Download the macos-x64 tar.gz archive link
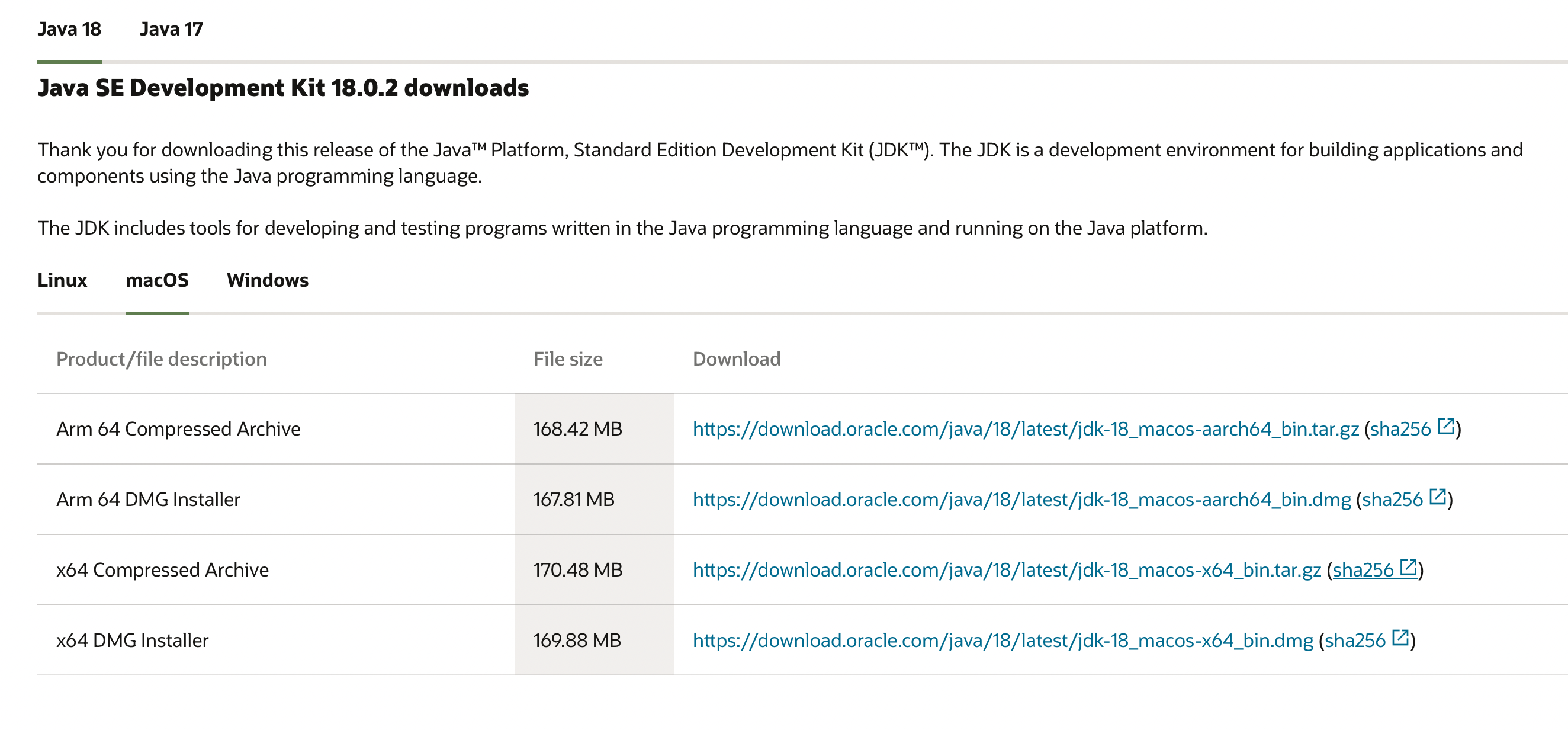 [1007, 571]
